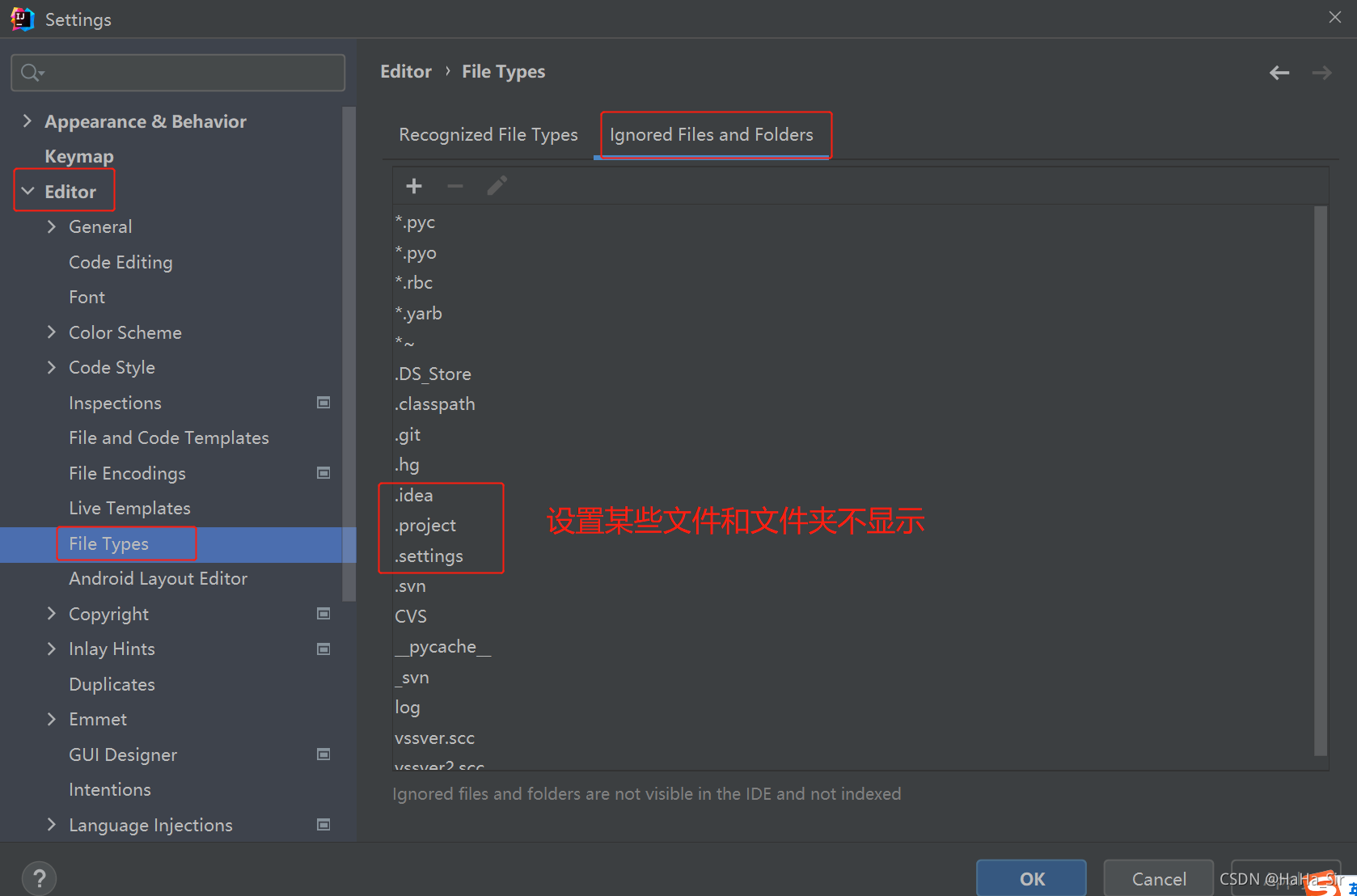Viewport: 1357px width, 896px height.
Task: Click the Cancel button
Action: 1159,879
